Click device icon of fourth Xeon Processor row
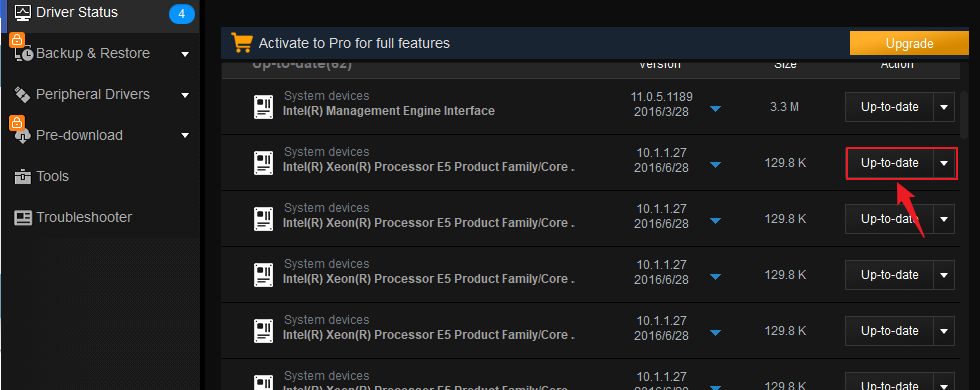This screenshot has width=980, height=390. point(264,331)
